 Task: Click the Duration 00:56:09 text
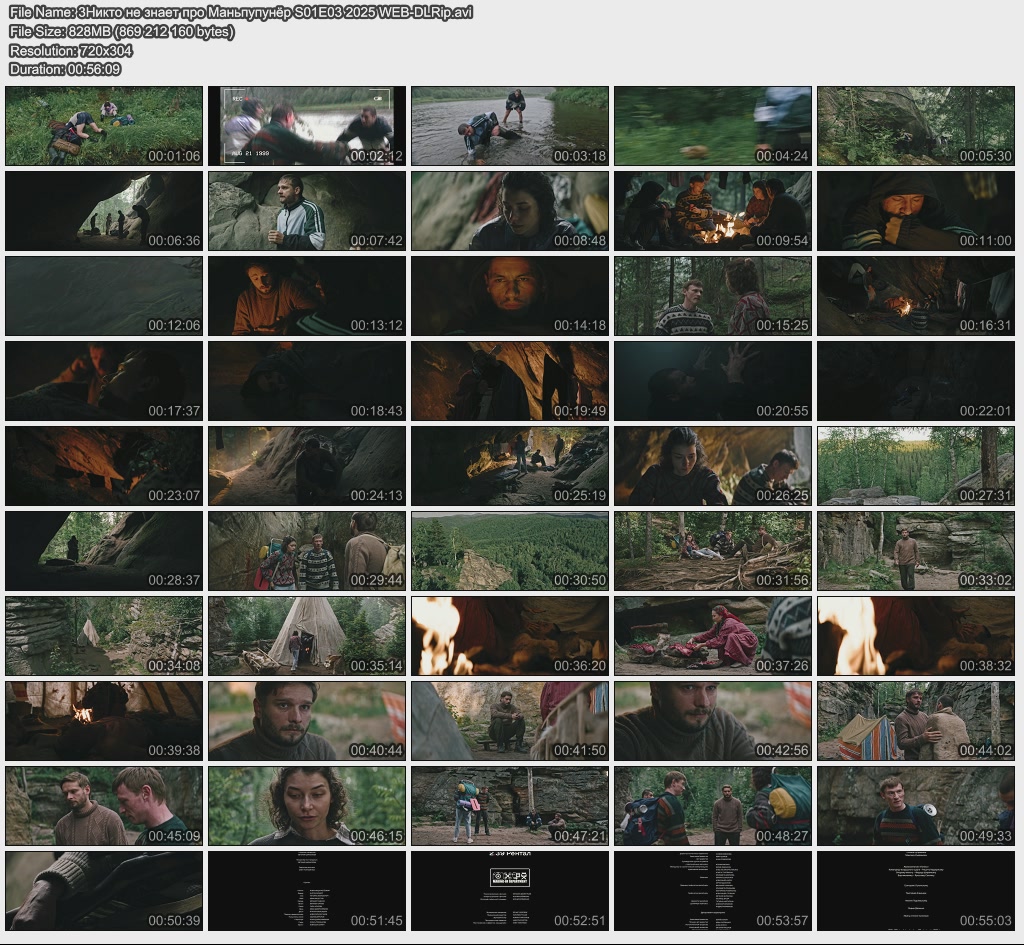[x=65, y=69]
